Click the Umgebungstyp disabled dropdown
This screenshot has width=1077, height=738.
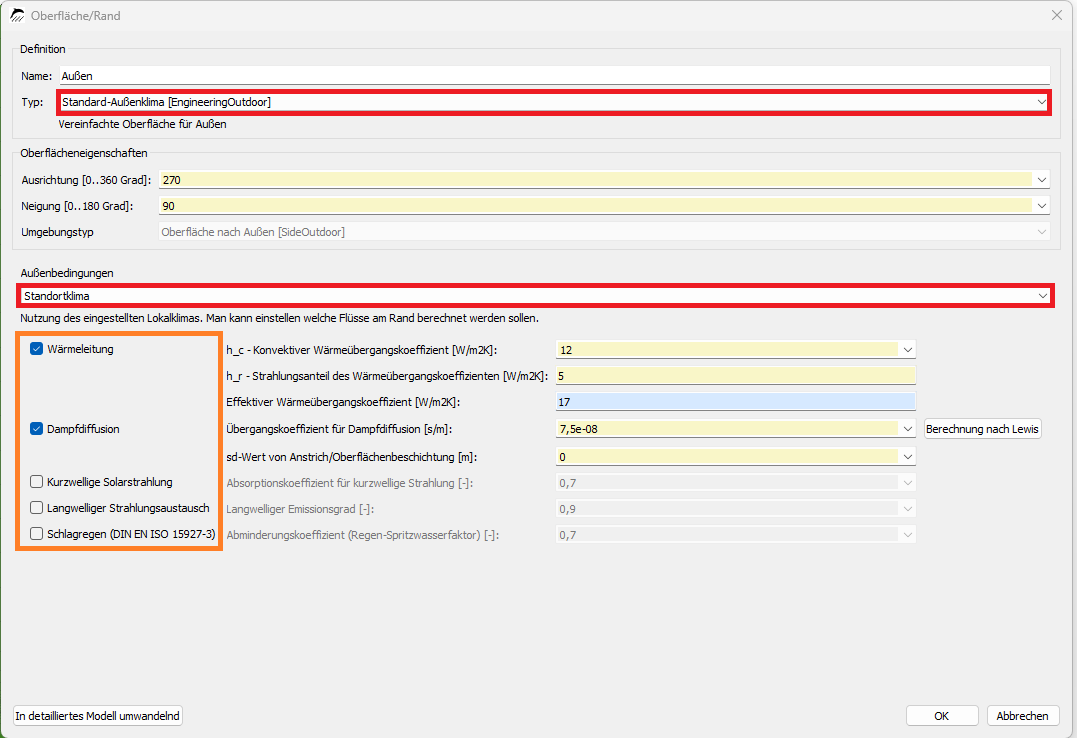[604, 232]
